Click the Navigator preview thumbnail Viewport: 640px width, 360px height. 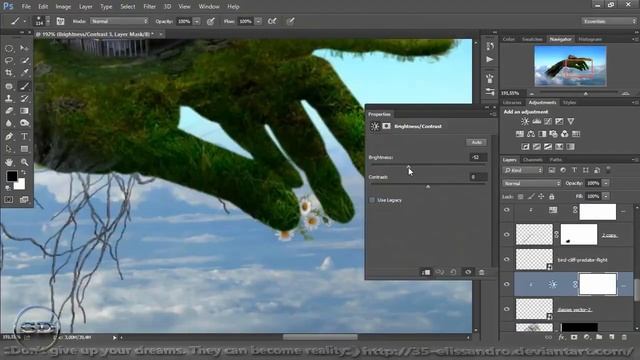click(x=570, y=65)
